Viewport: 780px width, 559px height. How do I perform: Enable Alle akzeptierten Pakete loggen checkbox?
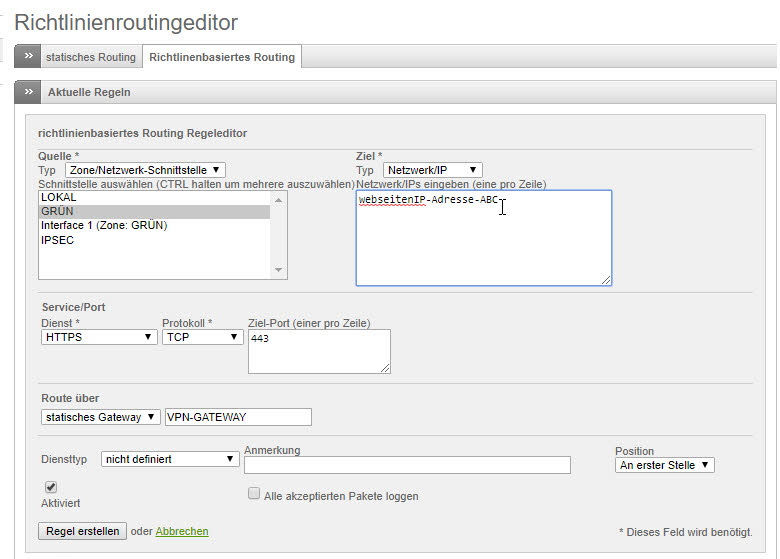click(x=254, y=495)
